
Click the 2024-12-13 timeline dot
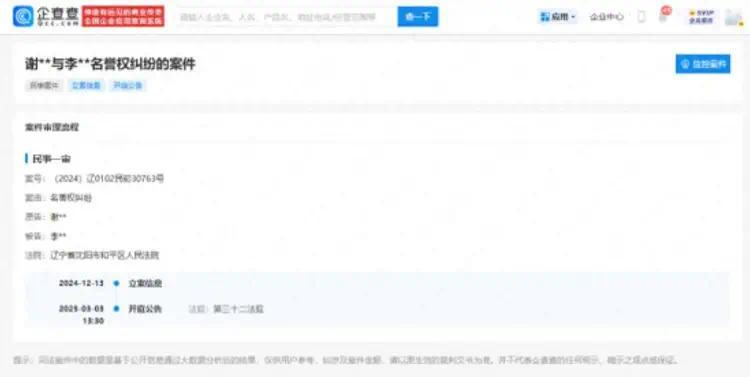click(x=116, y=283)
